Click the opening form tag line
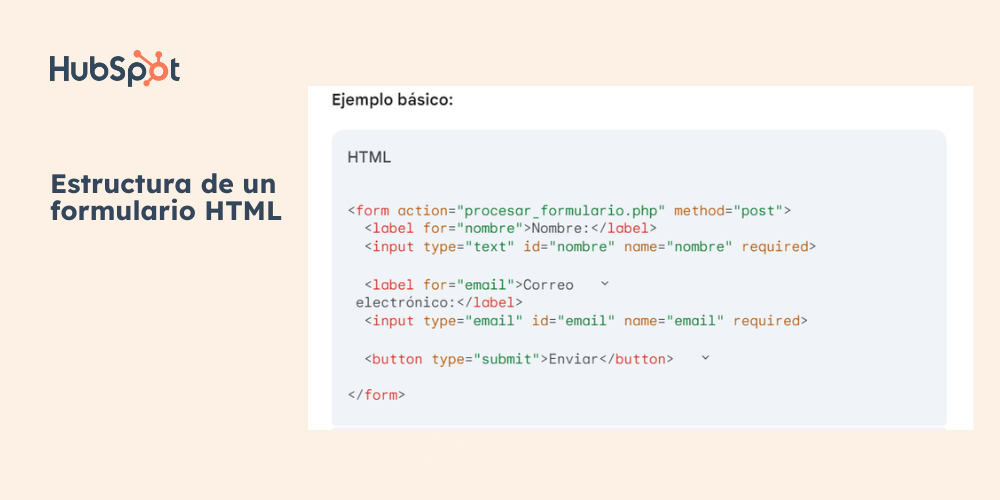 569,210
